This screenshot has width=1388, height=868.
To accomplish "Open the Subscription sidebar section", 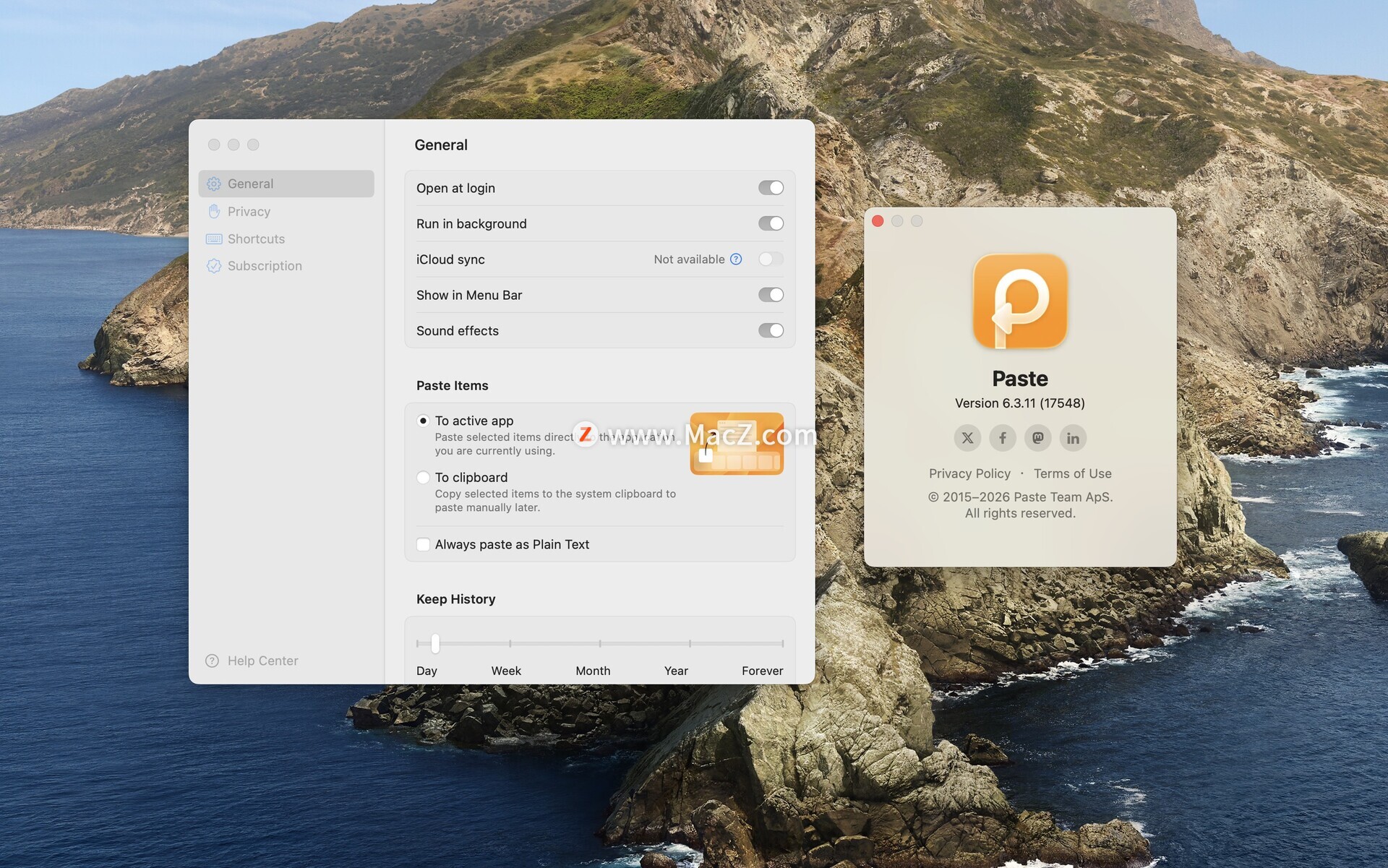I will tap(265, 266).
